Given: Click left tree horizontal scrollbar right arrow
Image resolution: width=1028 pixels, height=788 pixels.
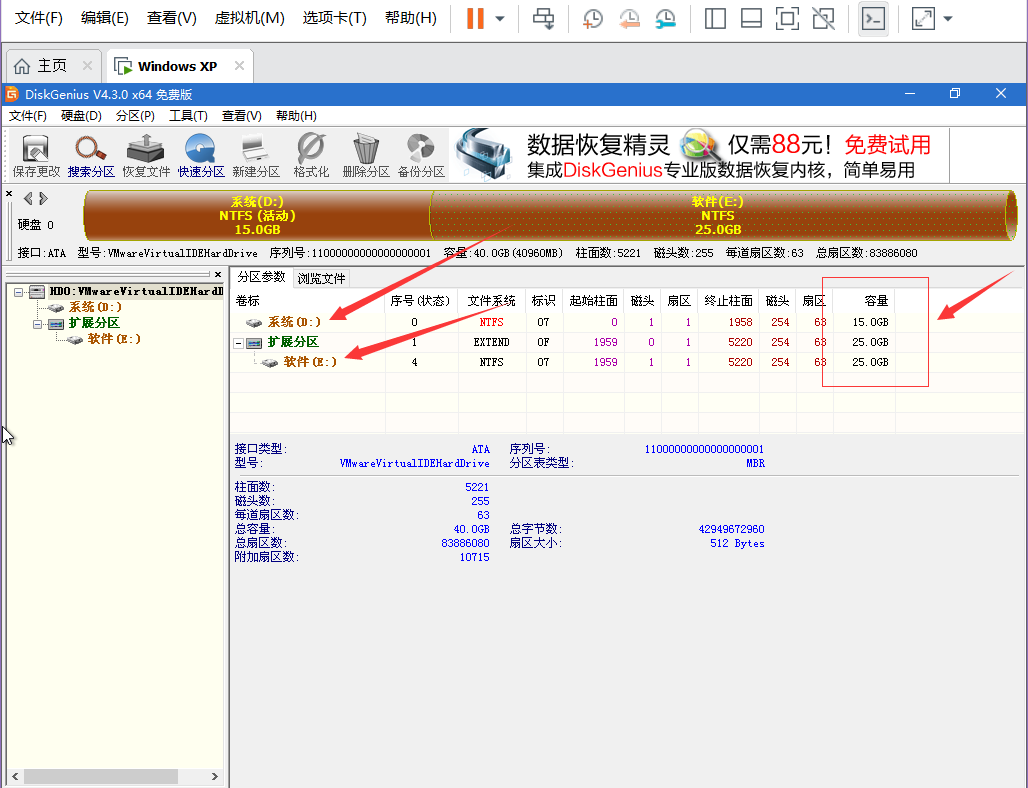Looking at the screenshot, I should (214, 776).
